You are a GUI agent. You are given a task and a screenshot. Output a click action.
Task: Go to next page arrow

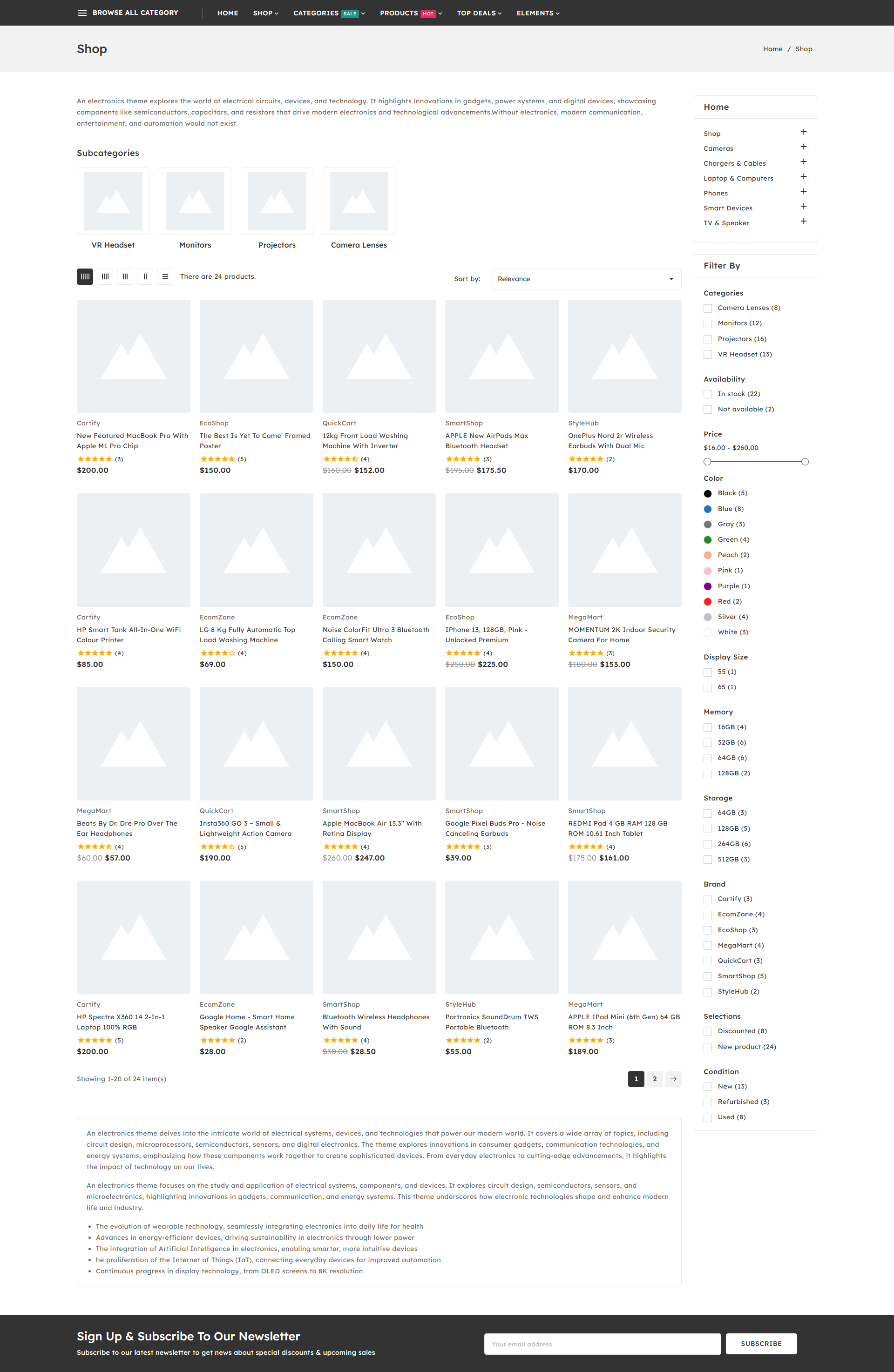(673, 1079)
